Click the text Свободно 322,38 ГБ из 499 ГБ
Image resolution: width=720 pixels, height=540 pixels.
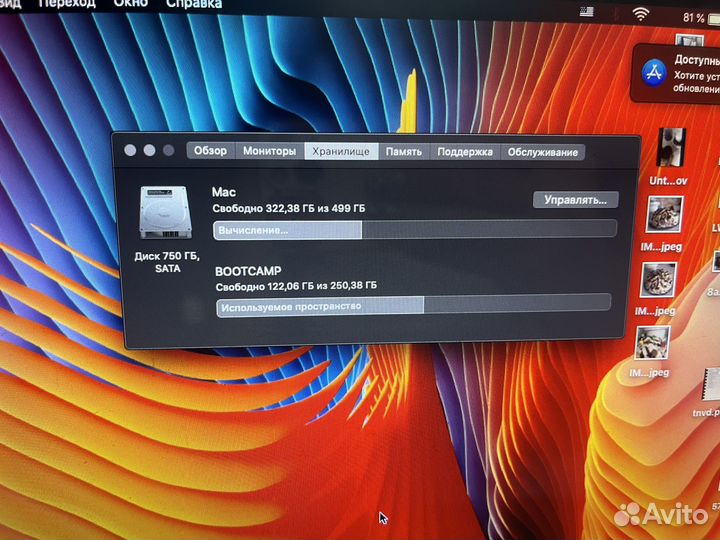tap(289, 208)
